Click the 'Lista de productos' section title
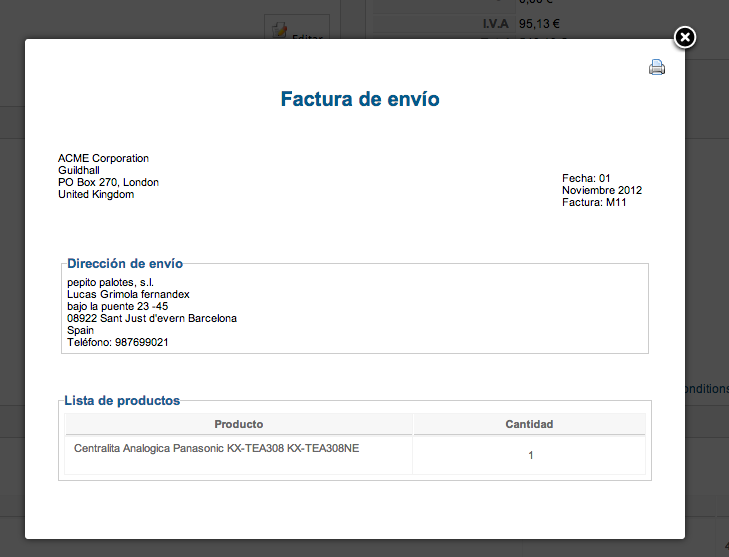This screenshot has height=557, width=729. (122, 401)
